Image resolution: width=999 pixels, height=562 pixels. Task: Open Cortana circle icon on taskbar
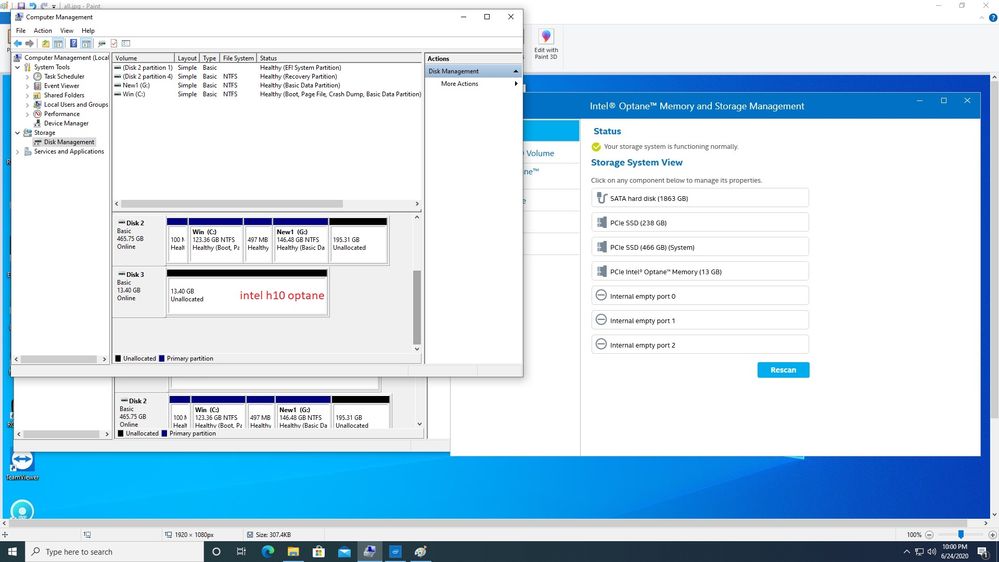(216, 552)
